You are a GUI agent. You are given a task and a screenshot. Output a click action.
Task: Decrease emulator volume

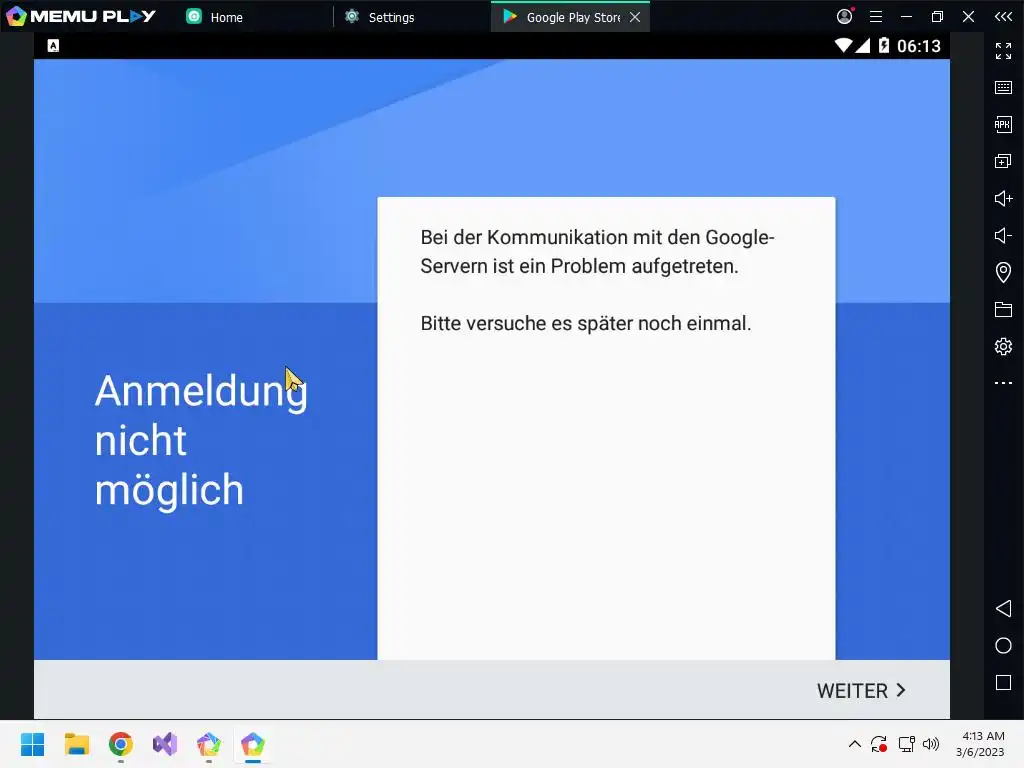pos(1003,235)
